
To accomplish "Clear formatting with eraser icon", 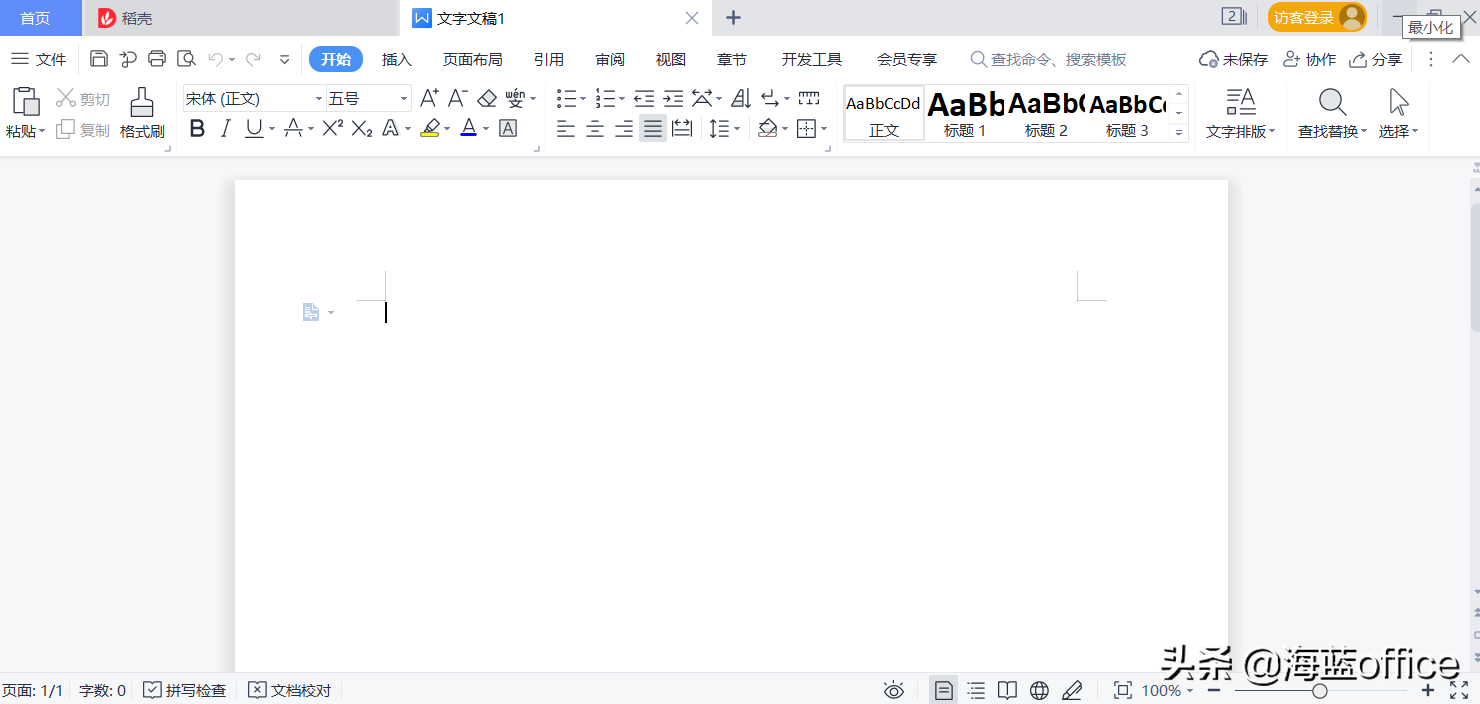I will (x=487, y=98).
